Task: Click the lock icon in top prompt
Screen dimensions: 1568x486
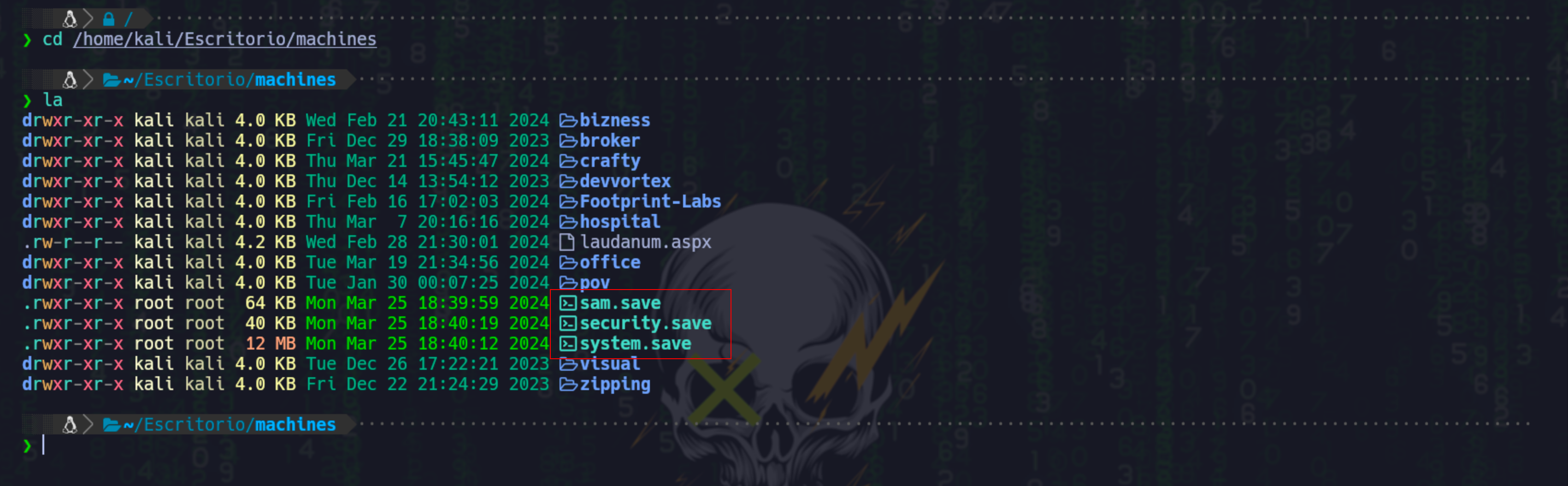Action: point(109,19)
